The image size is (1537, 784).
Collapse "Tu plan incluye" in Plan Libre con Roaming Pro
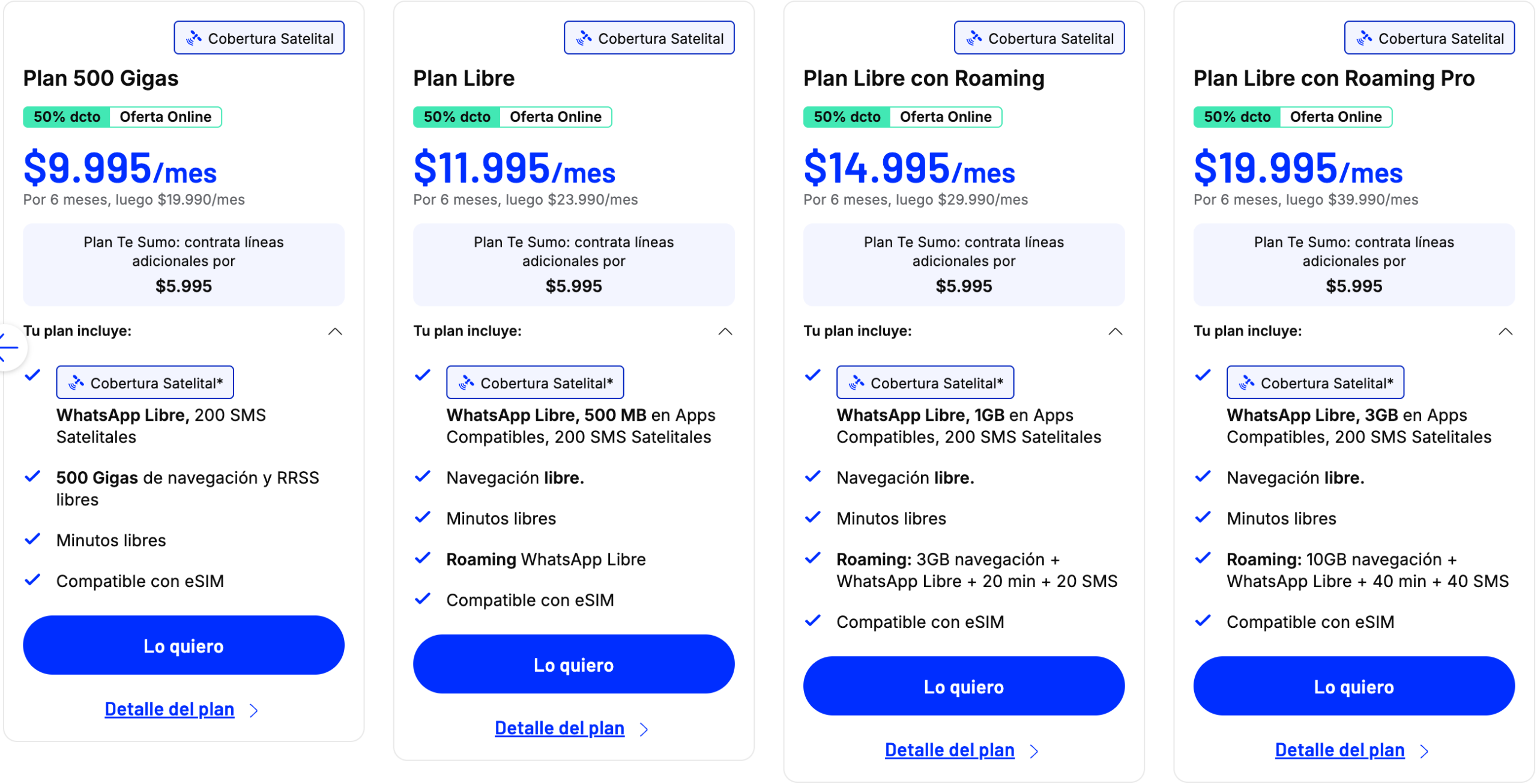coord(1505,331)
